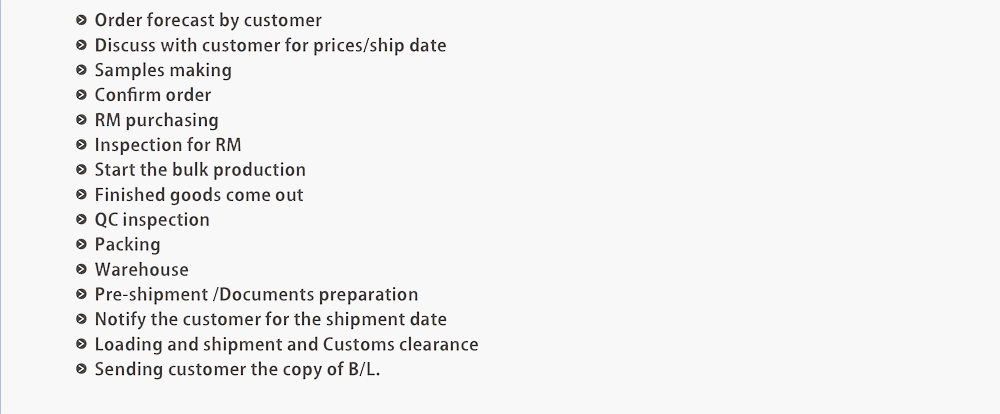Click the bullet icon beside Order forecast by customer

click(x=81, y=20)
